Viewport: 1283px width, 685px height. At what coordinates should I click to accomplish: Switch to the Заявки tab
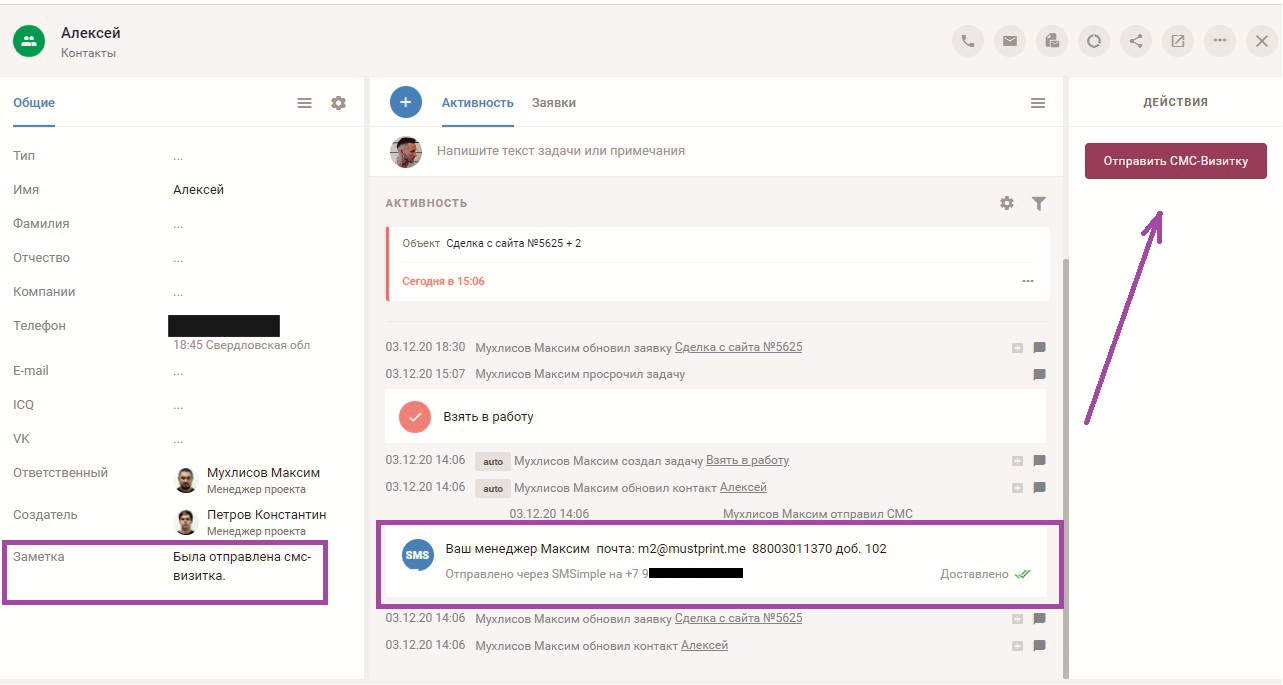click(553, 103)
